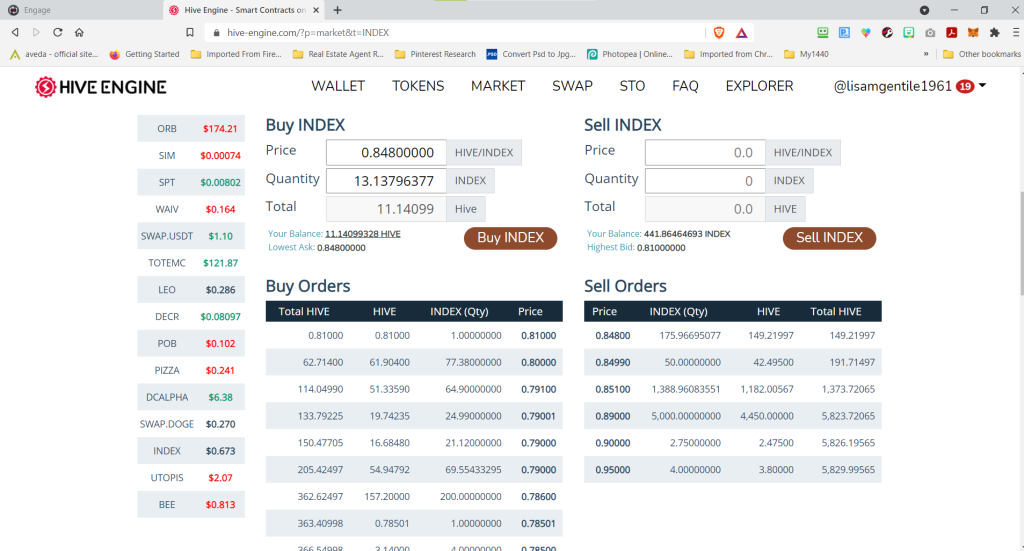Click the 441.86464693 INDEX balance
The width and height of the screenshot is (1024, 551).
click(687, 234)
